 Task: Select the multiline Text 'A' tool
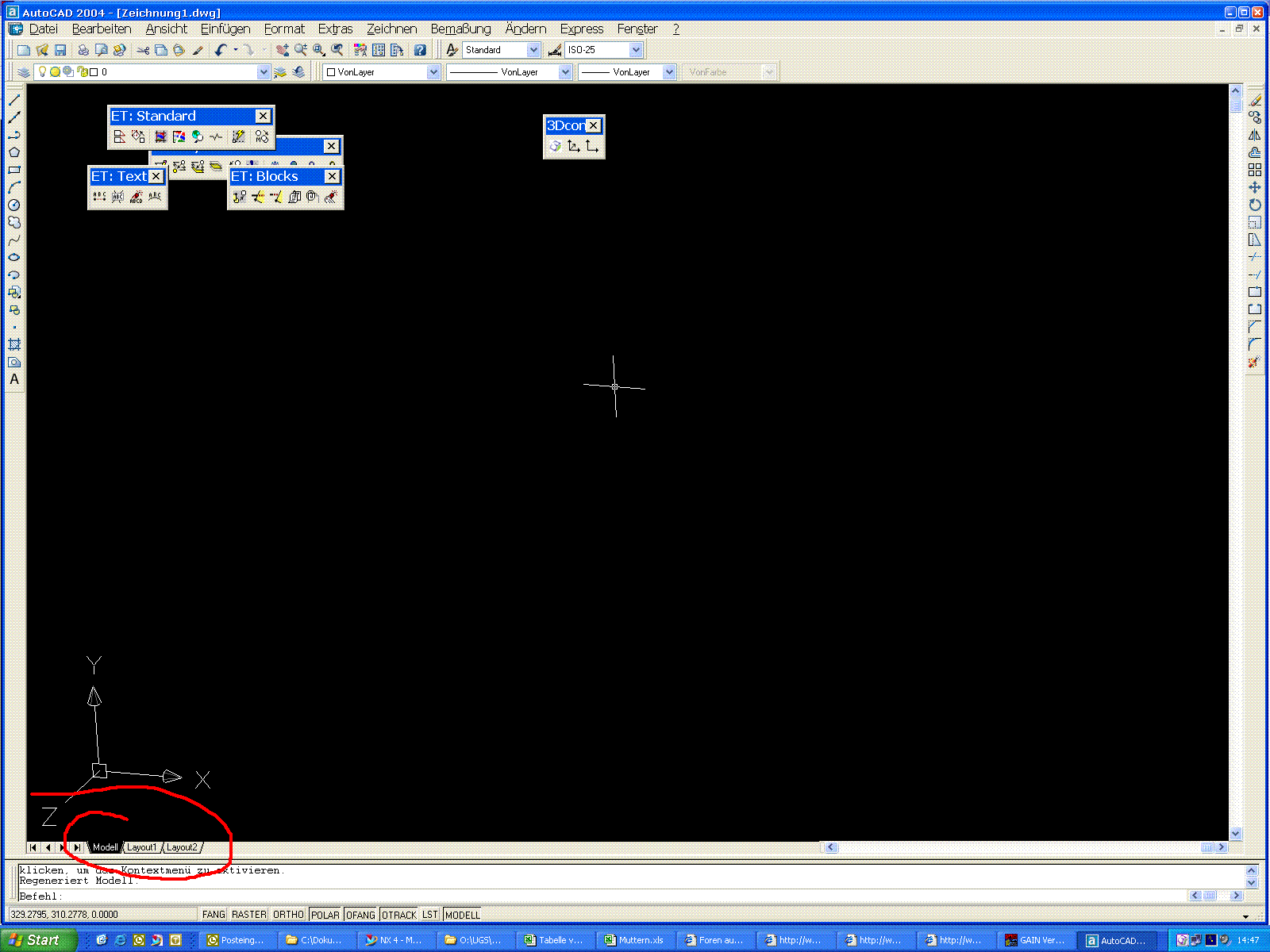(x=14, y=379)
